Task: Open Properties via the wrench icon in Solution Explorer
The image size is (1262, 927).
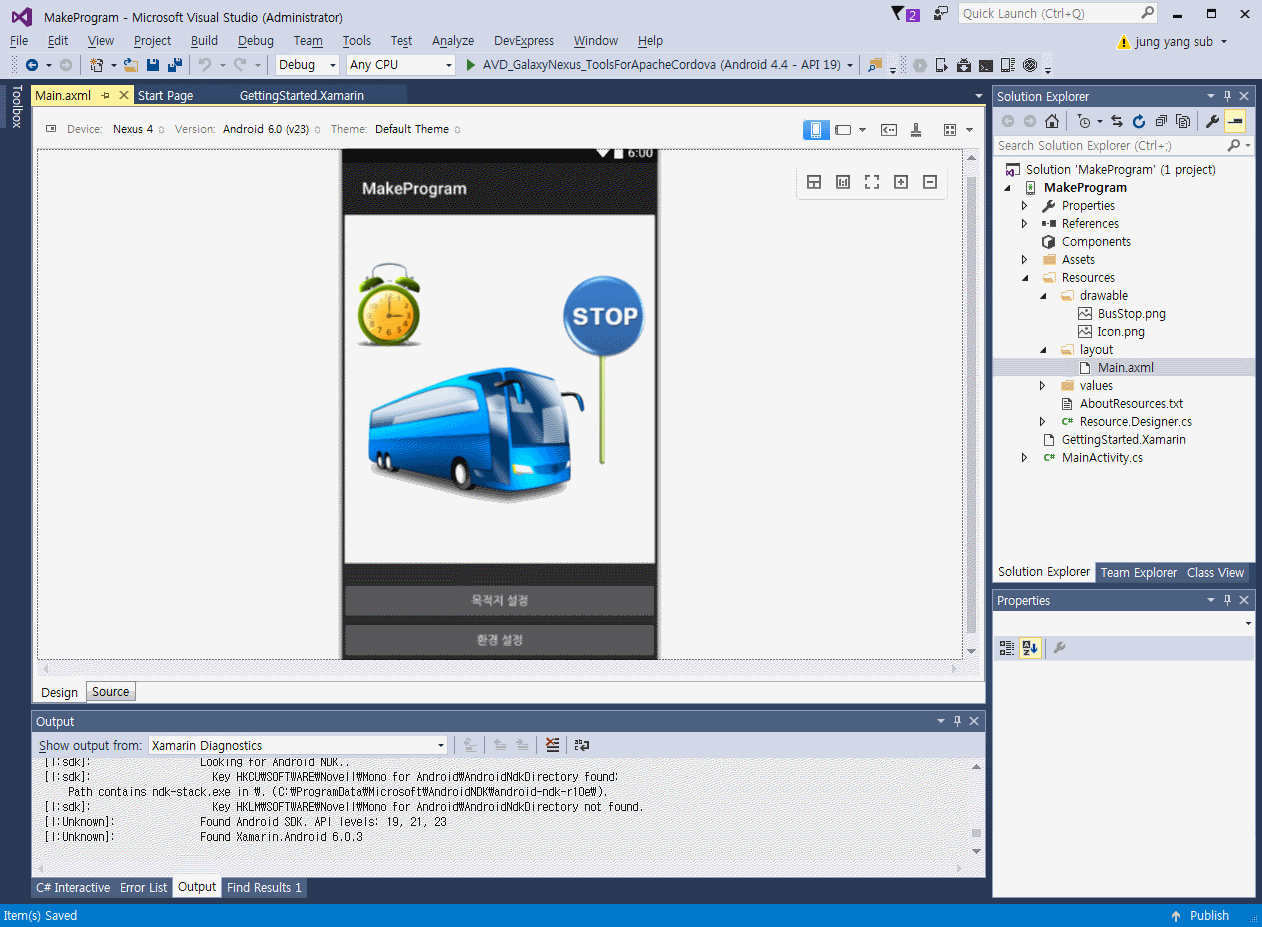Action: click(1212, 121)
